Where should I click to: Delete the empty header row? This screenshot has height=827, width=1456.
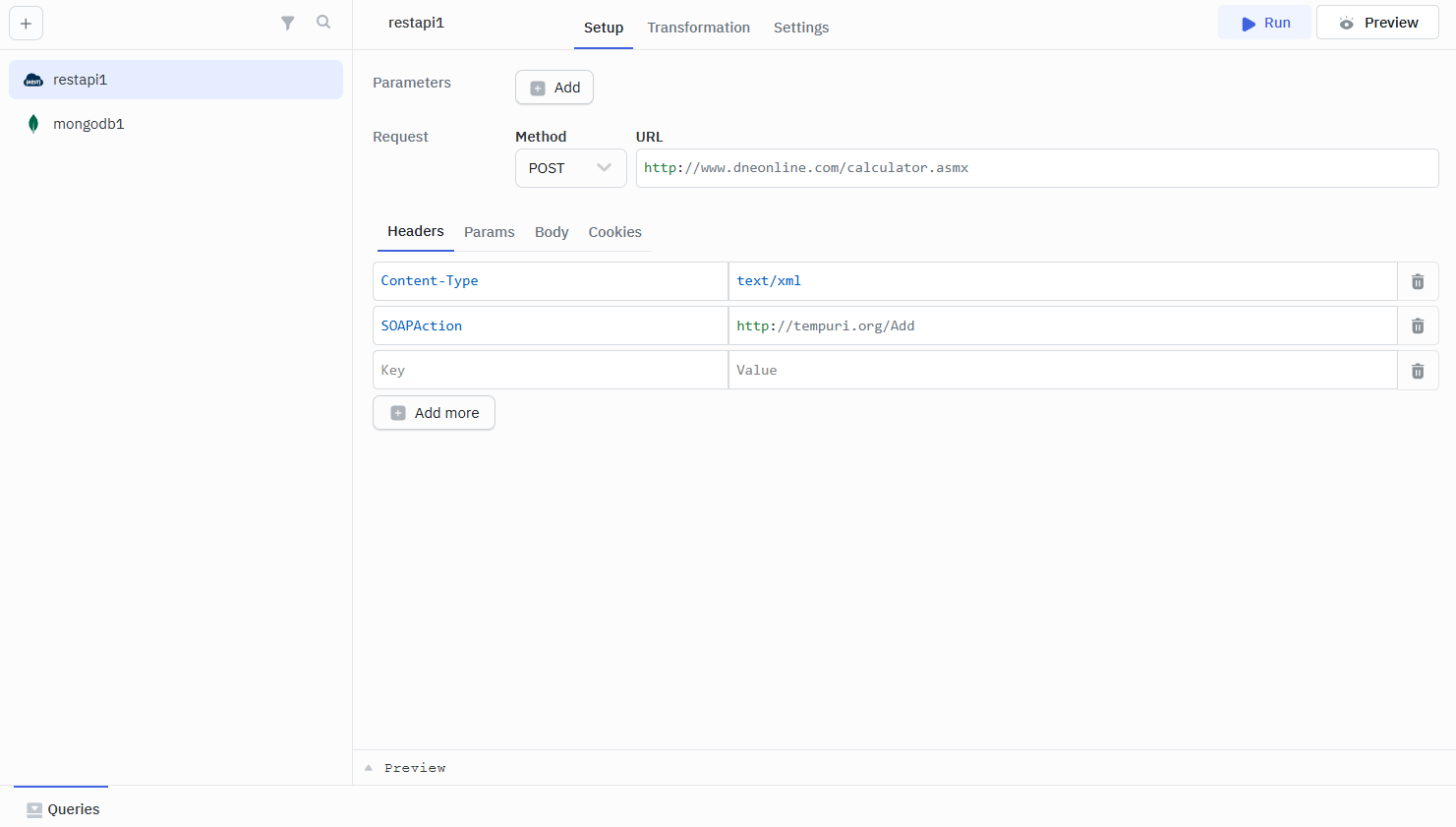click(1418, 371)
